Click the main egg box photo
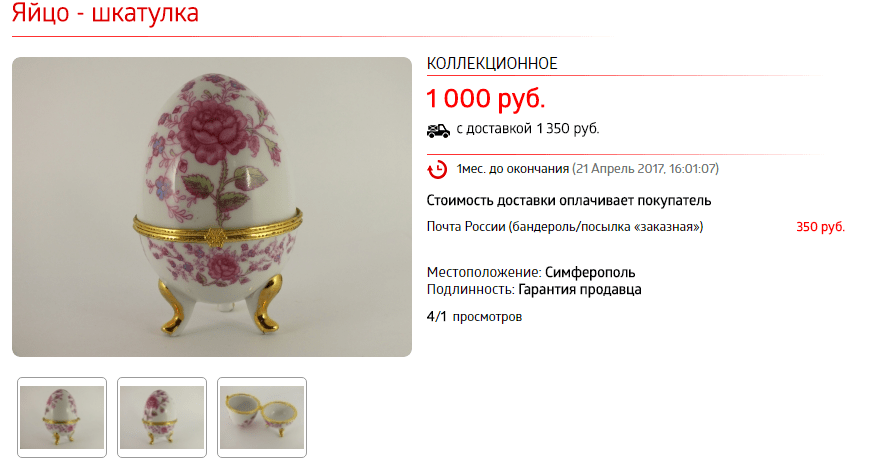The image size is (872, 475). 212,207
